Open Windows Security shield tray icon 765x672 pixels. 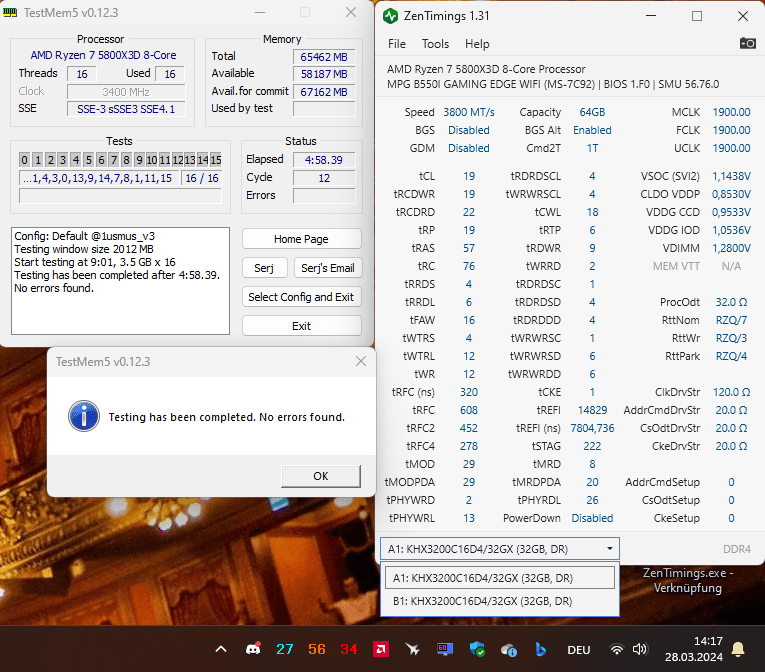pos(477,649)
